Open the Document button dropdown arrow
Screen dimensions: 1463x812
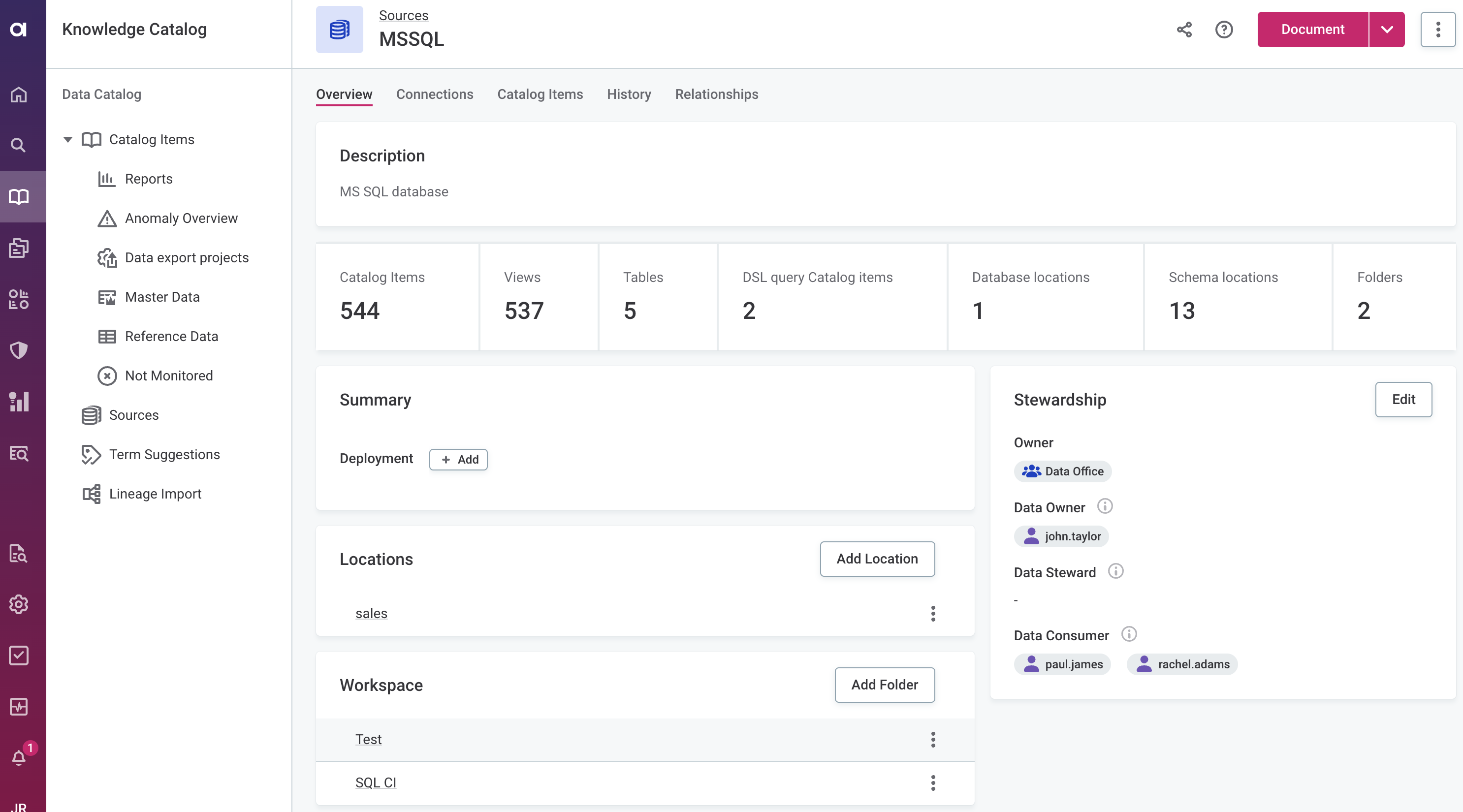(x=1386, y=30)
